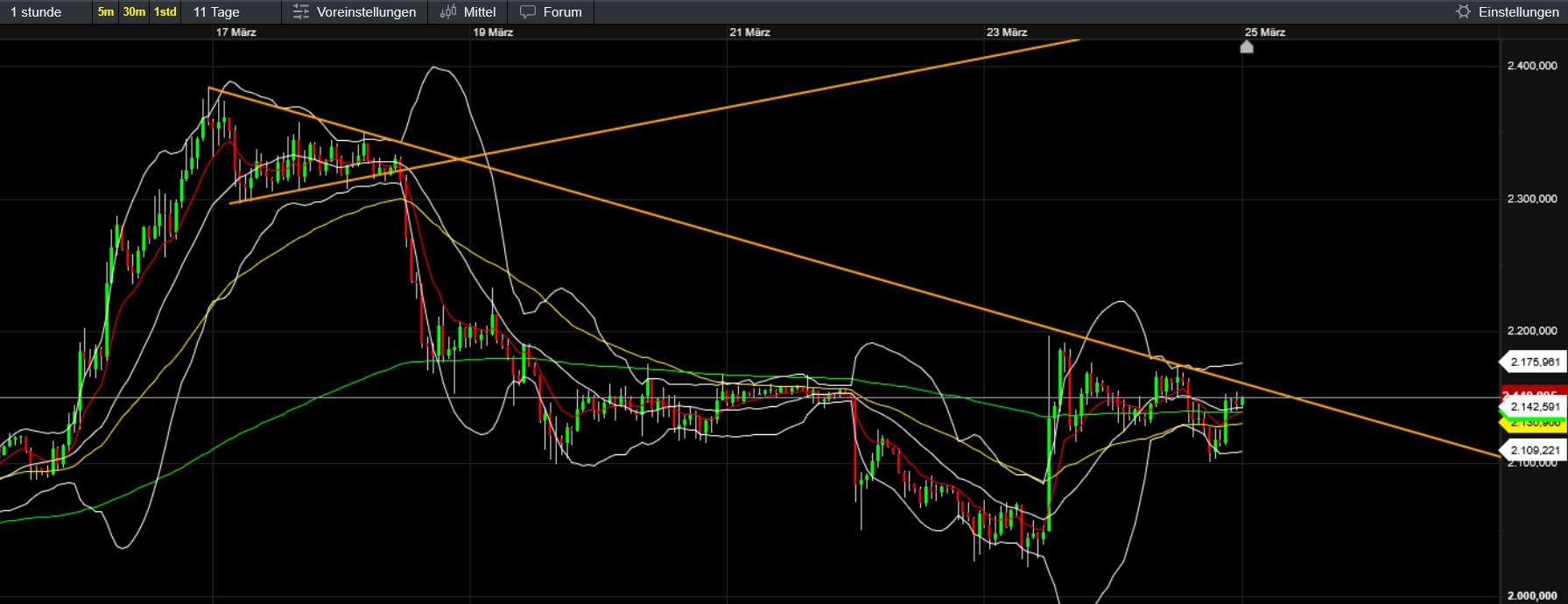Select the 2.142,591 price tag
1568x604 pixels.
pyautogui.click(x=1534, y=407)
